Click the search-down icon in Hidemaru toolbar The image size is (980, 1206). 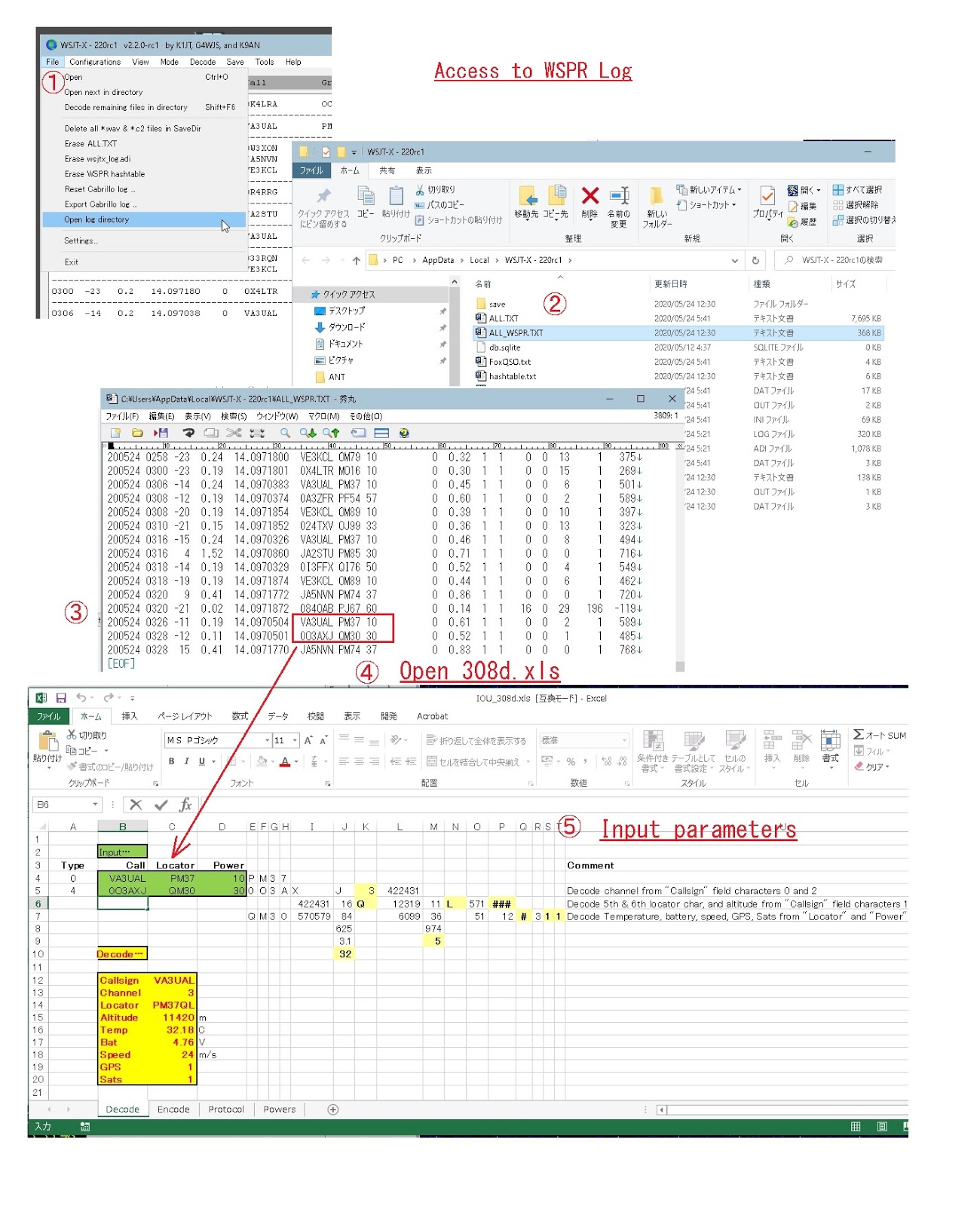coord(308,433)
